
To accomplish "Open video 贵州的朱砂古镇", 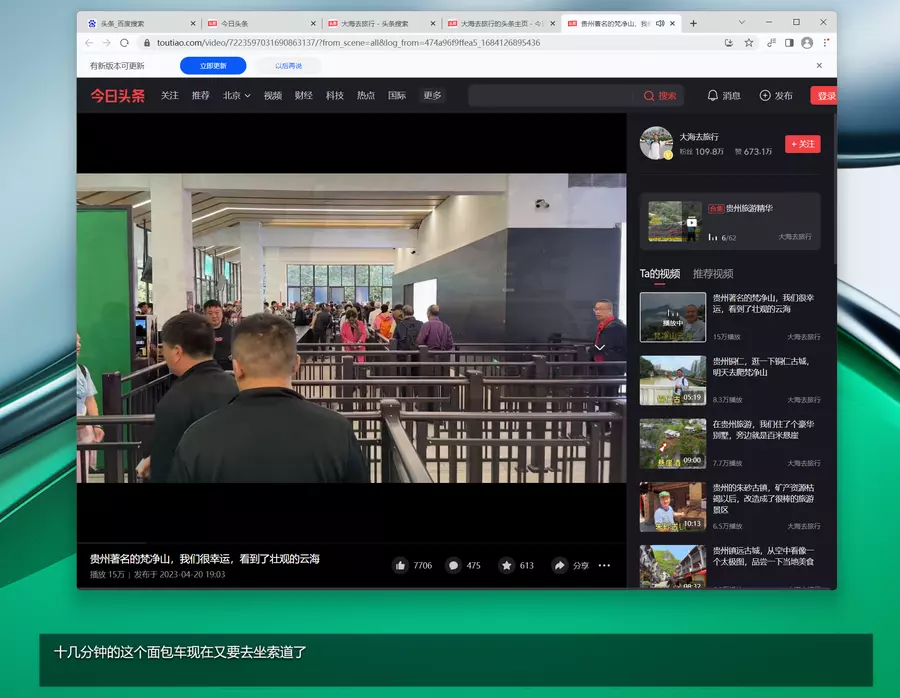I will (763, 498).
